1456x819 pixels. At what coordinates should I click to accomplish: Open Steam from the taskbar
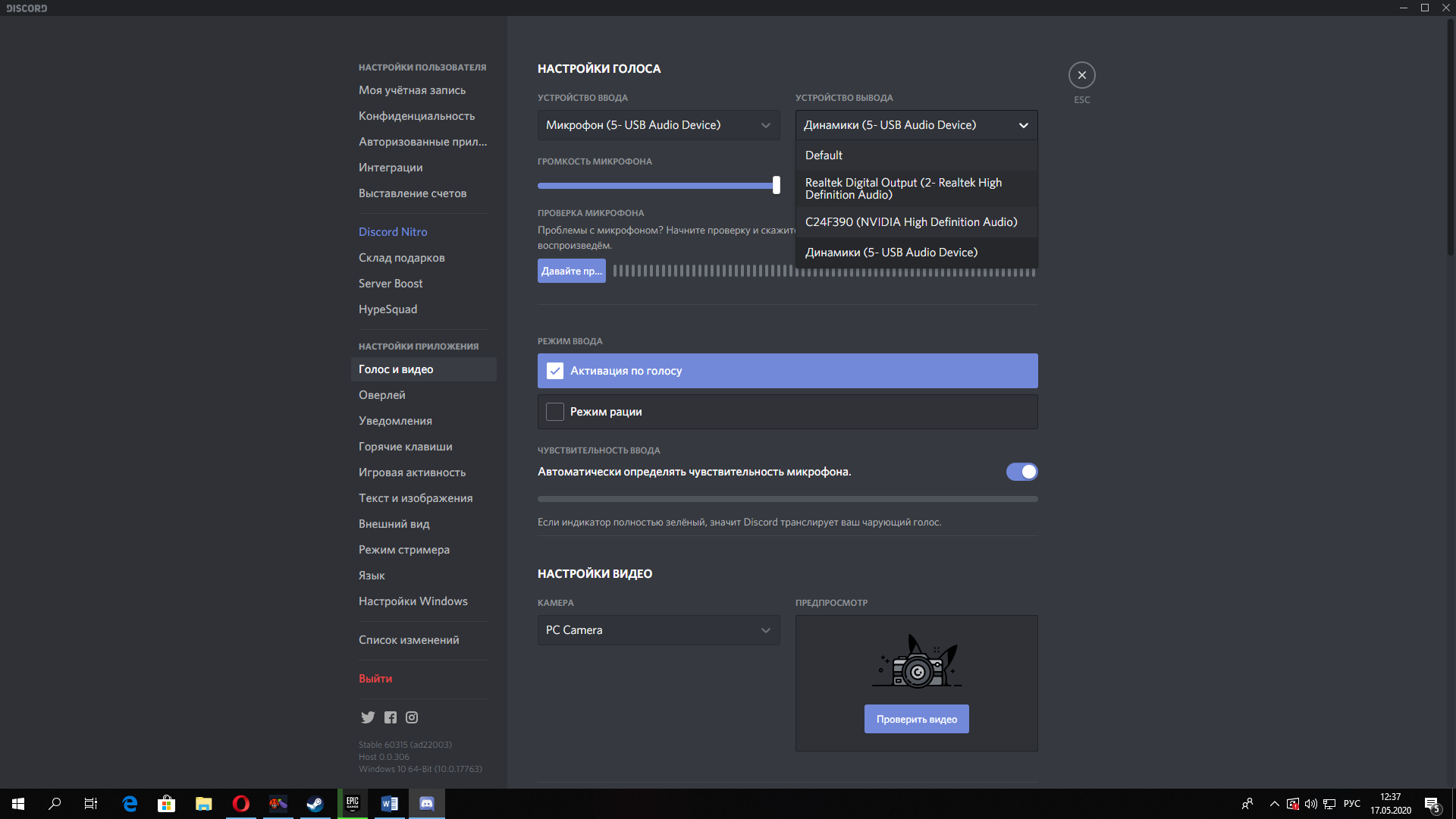click(315, 804)
